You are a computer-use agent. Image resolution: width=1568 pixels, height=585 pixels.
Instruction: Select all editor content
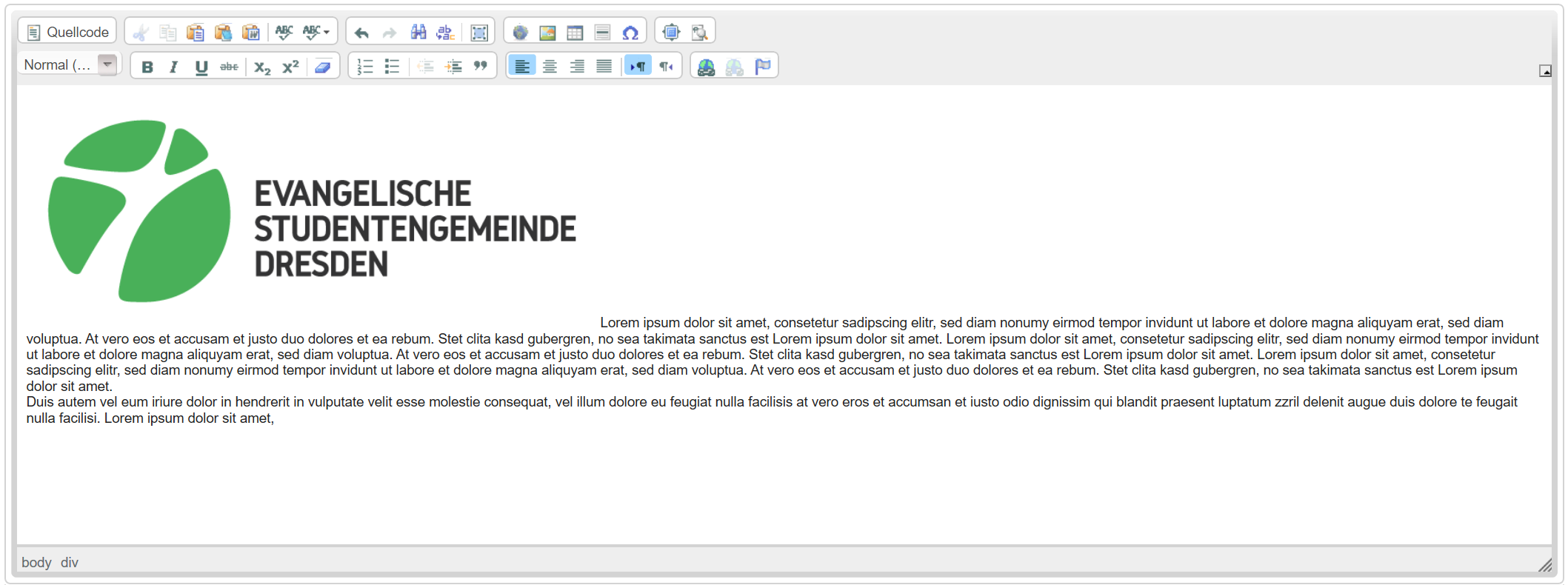(479, 32)
